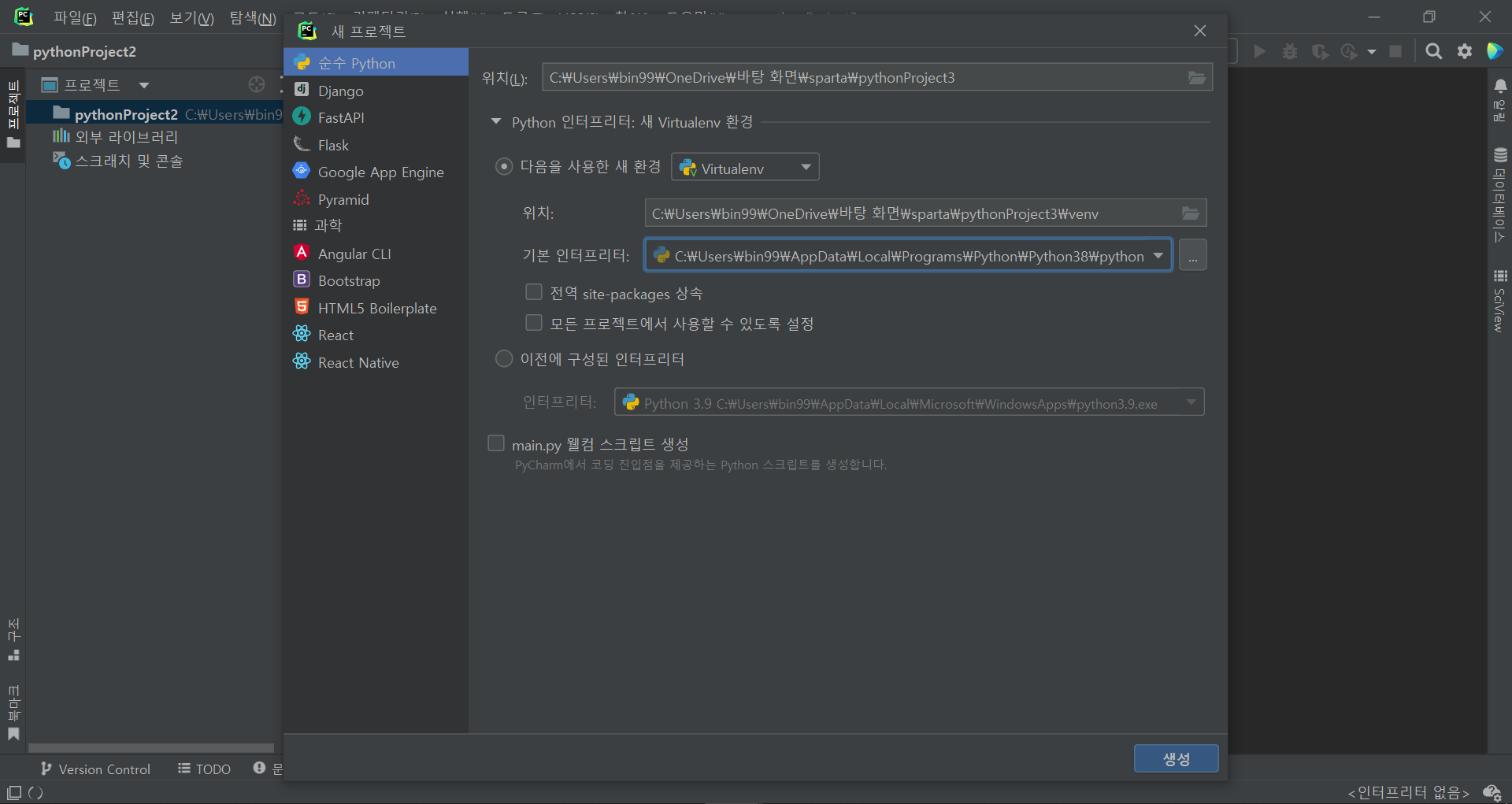Toggle main.py welcome script checkbox

pyautogui.click(x=496, y=443)
